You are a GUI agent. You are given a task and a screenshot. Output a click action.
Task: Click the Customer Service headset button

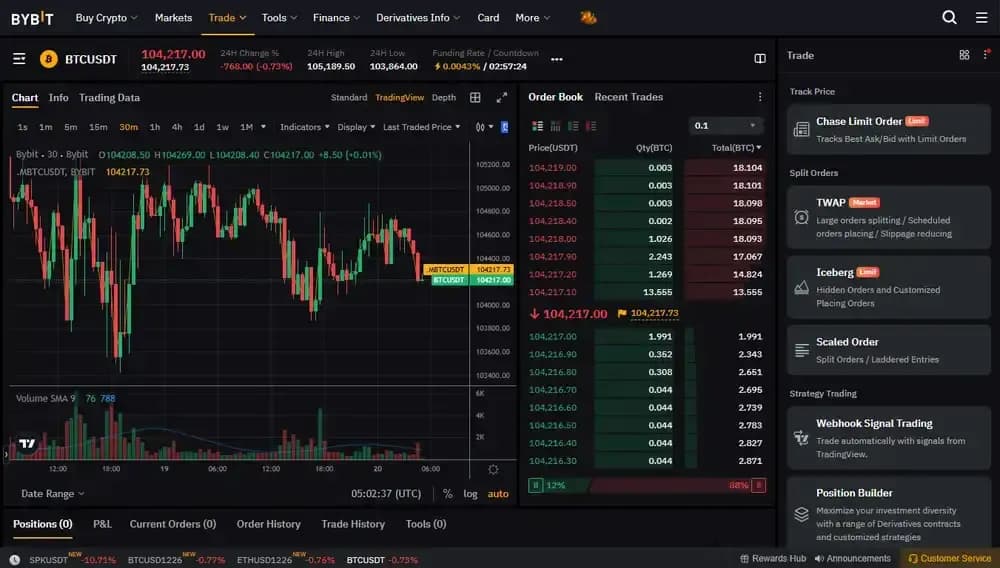(x=949, y=558)
